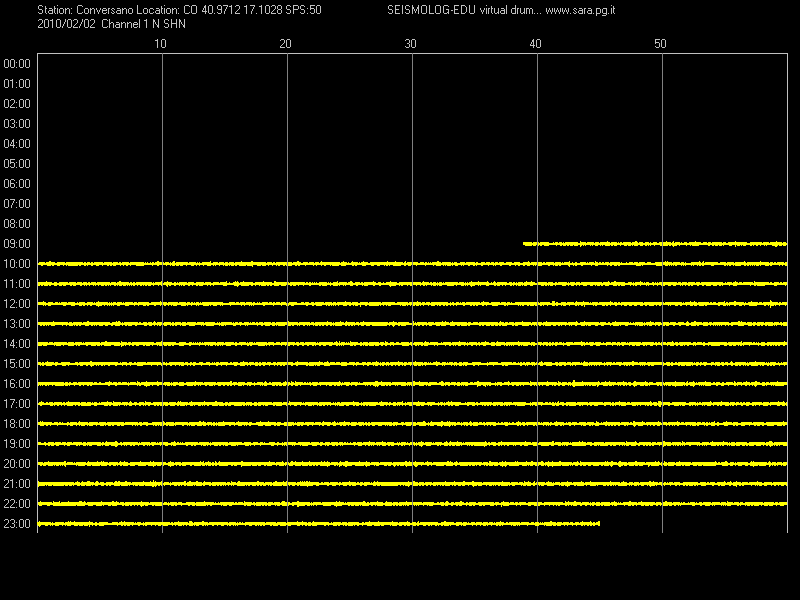This screenshot has width=800, height=600.
Task: Click the 50 minute axis label
Action: (660, 44)
